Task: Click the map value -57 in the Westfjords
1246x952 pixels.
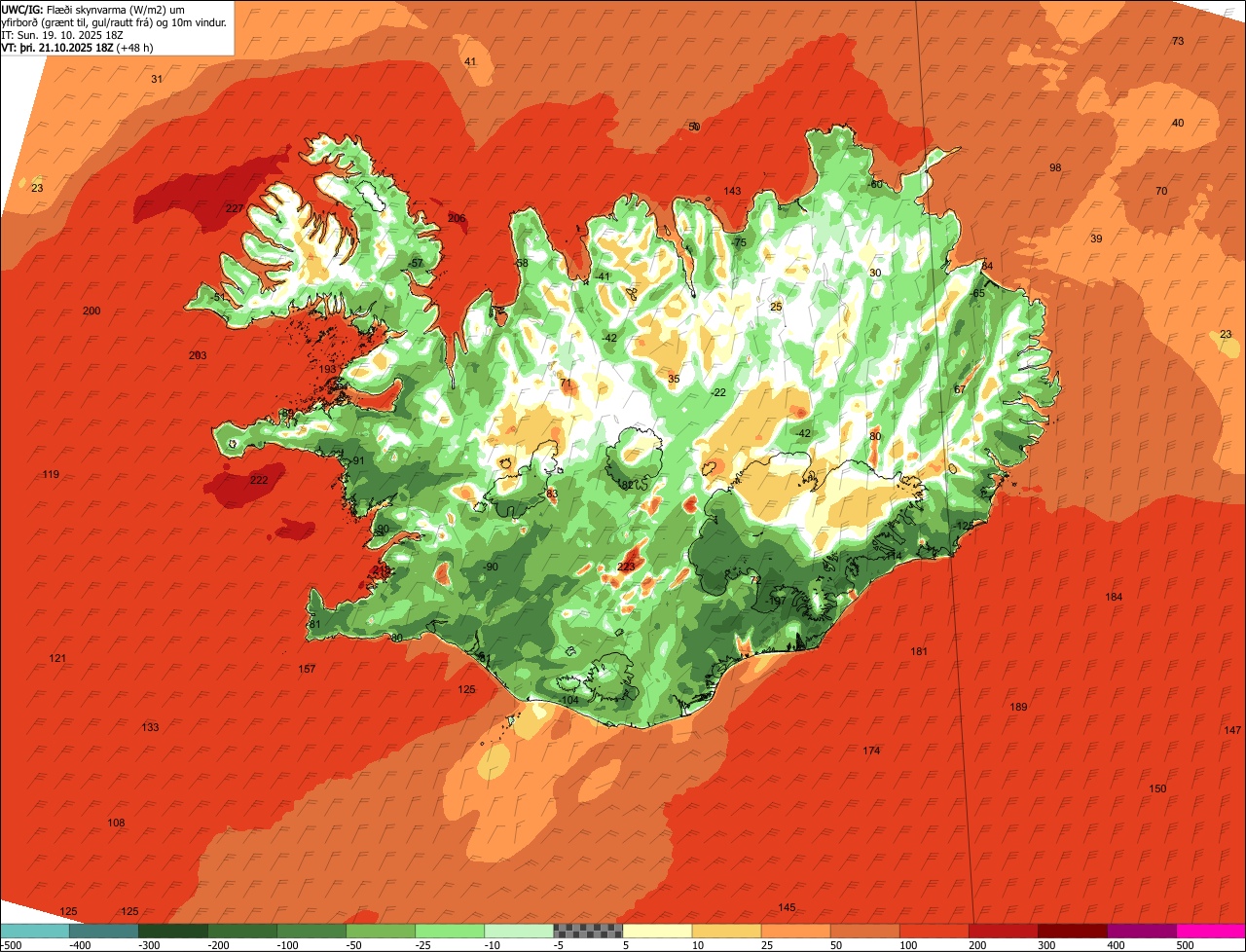Action: 416,263
